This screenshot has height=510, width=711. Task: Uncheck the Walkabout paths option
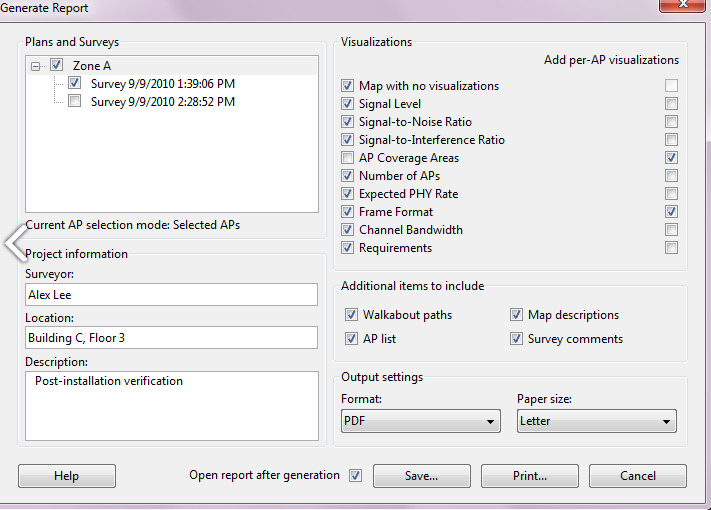point(351,314)
